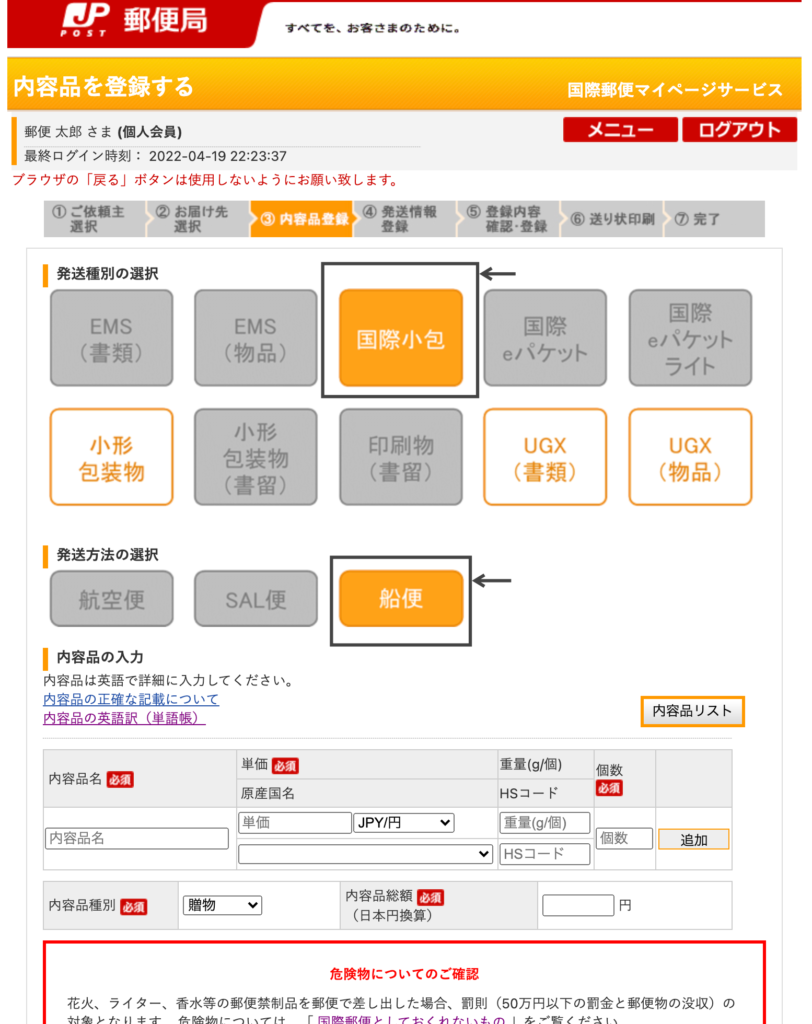Image resolution: width=812 pixels, height=1024 pixels.
Task: Select UGX（物品） shipping type
Action: (690, 457)
